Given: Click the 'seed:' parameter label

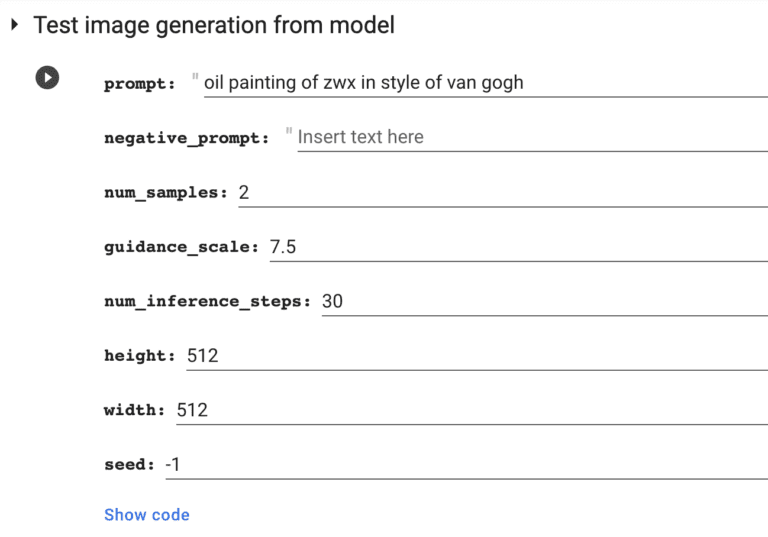Looking at the screenshot, I should [x=130, y=465].
